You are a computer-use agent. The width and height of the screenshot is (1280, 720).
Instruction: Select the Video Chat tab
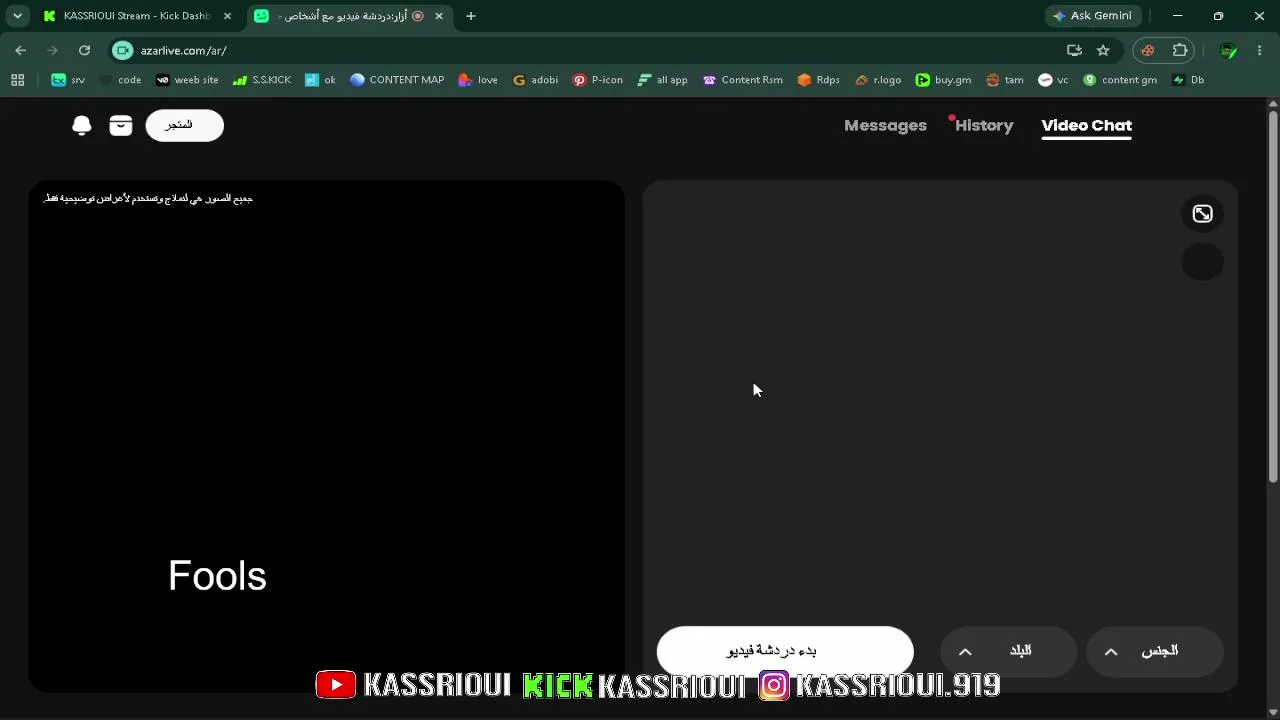(x=1086, y=125)
